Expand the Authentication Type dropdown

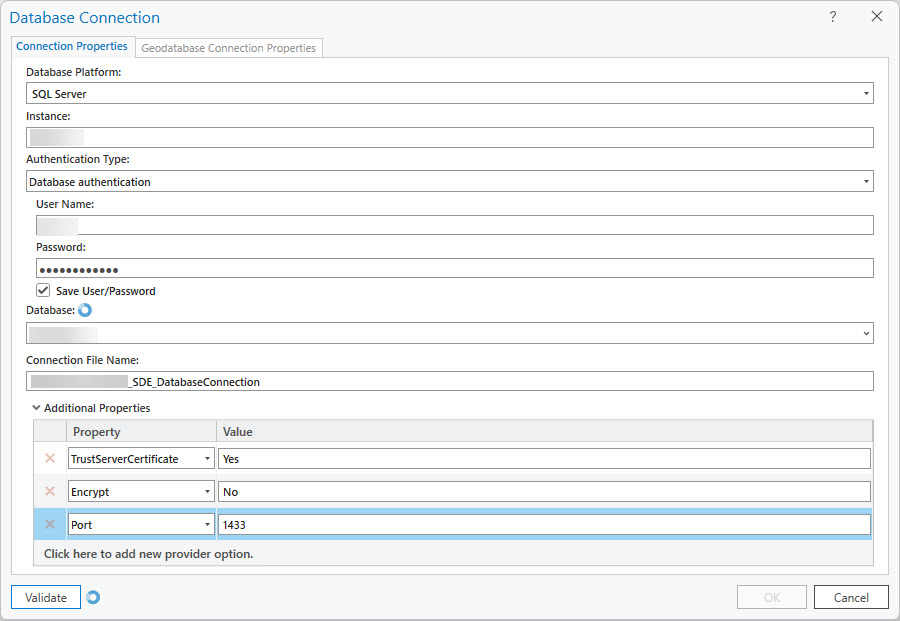coord(865,182)
